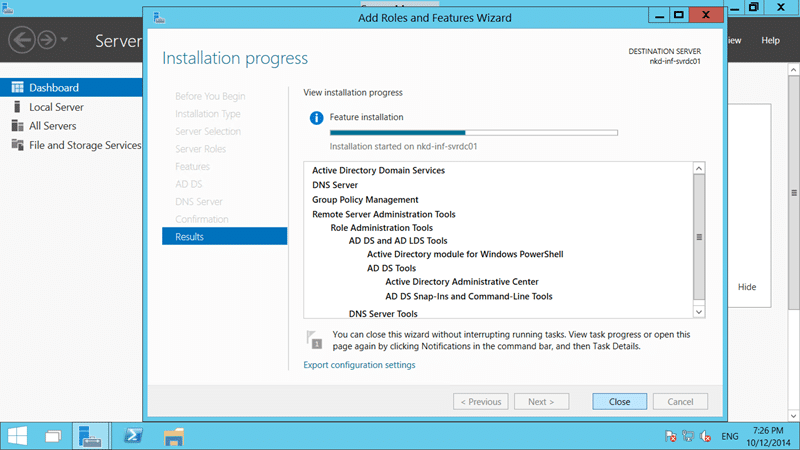800x450 pixels.
Task: Click the feature installation progress bar
Action: tap(473, 133)
